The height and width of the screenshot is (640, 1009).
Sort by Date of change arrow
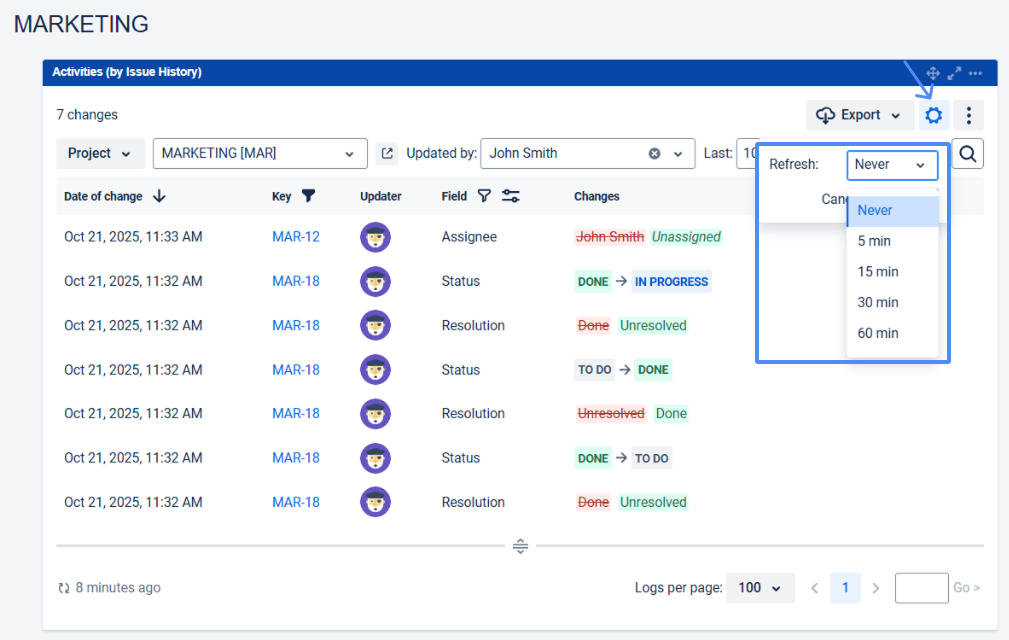point(159,196)
